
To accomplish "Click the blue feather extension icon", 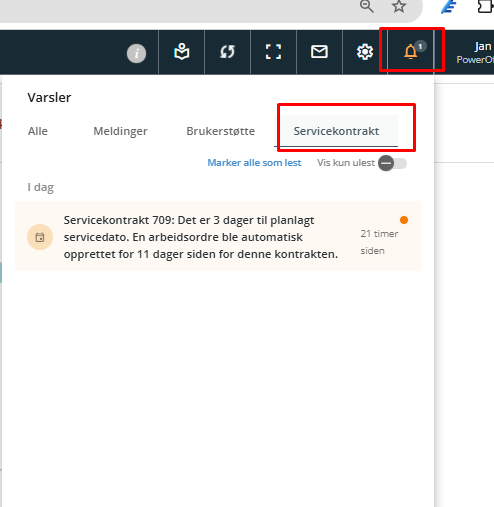I will point(449,7).
